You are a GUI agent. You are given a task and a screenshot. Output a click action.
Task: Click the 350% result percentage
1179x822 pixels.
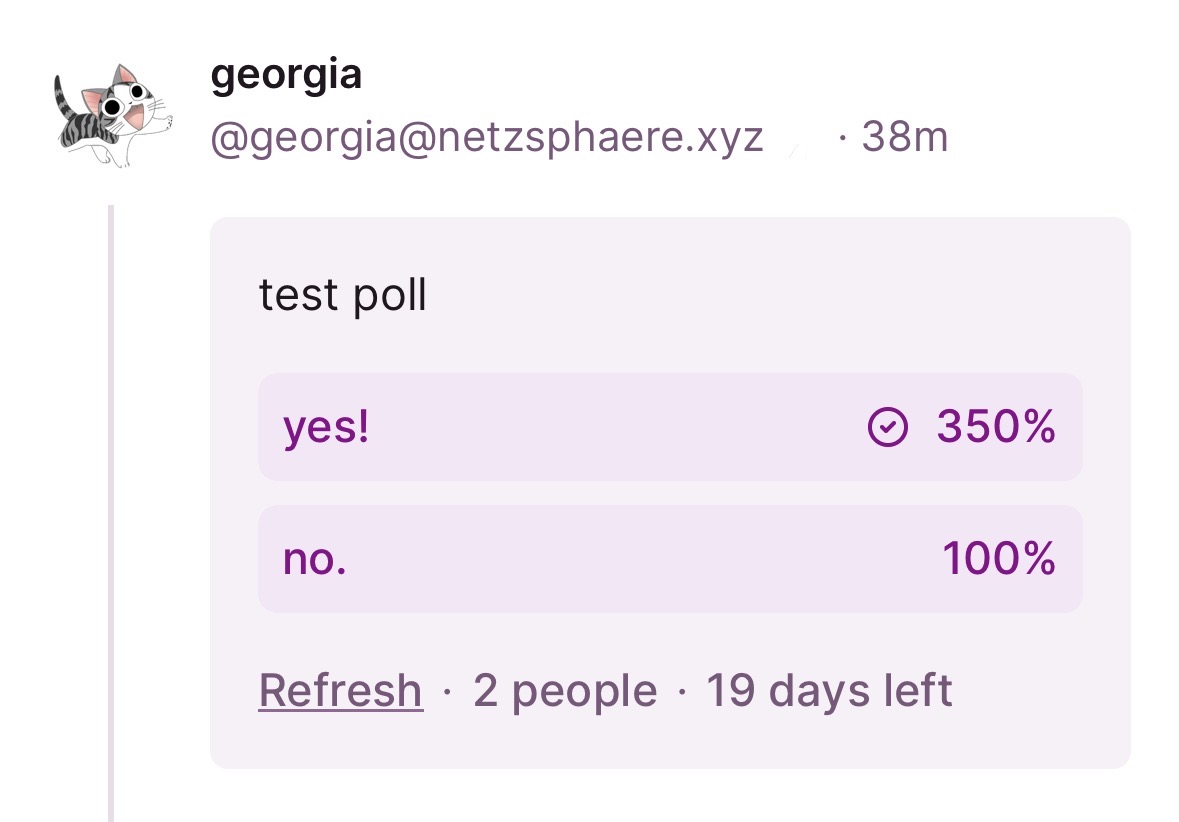coord(996,428)
